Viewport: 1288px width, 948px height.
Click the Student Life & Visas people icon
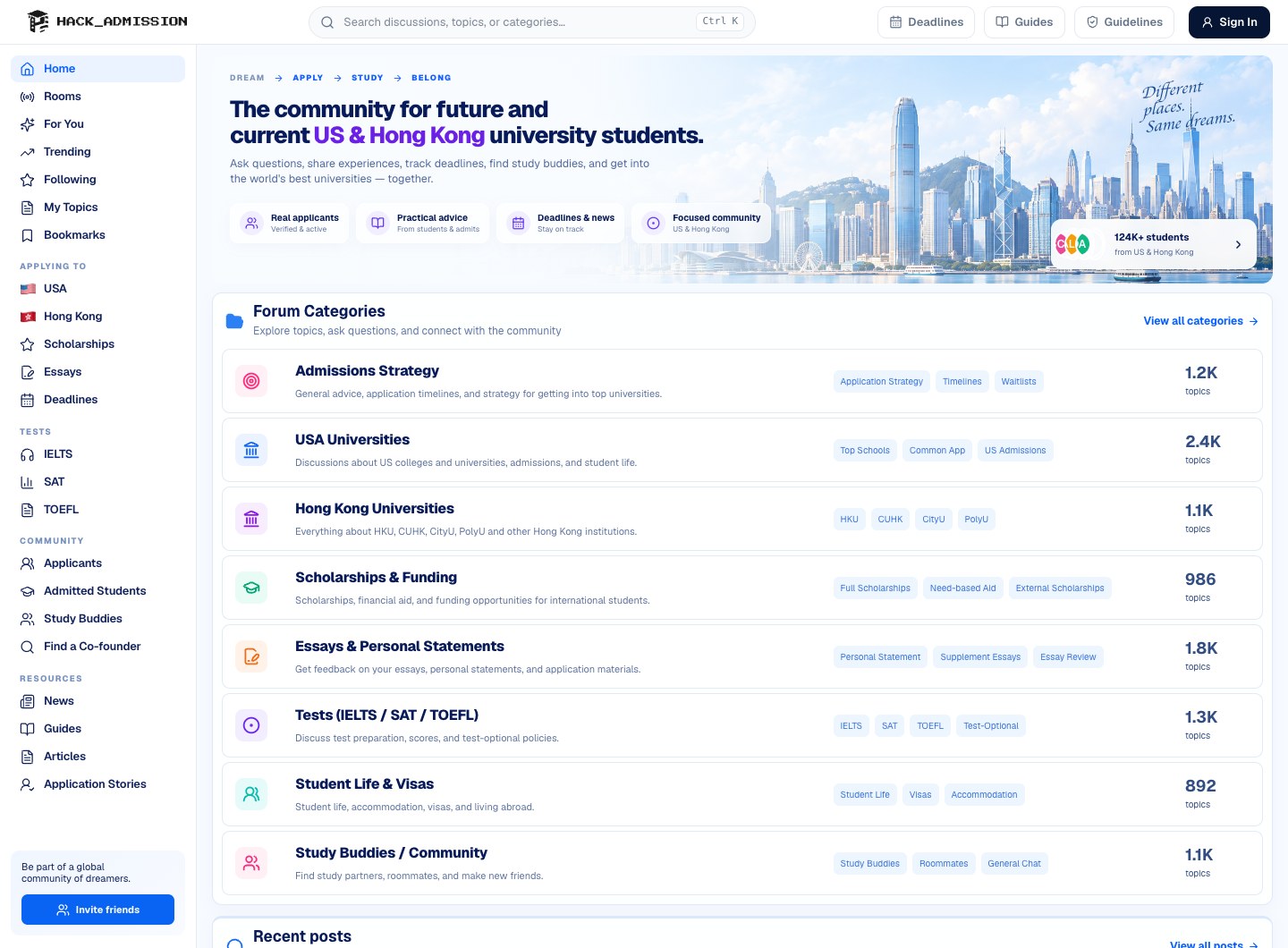point(251,794)
